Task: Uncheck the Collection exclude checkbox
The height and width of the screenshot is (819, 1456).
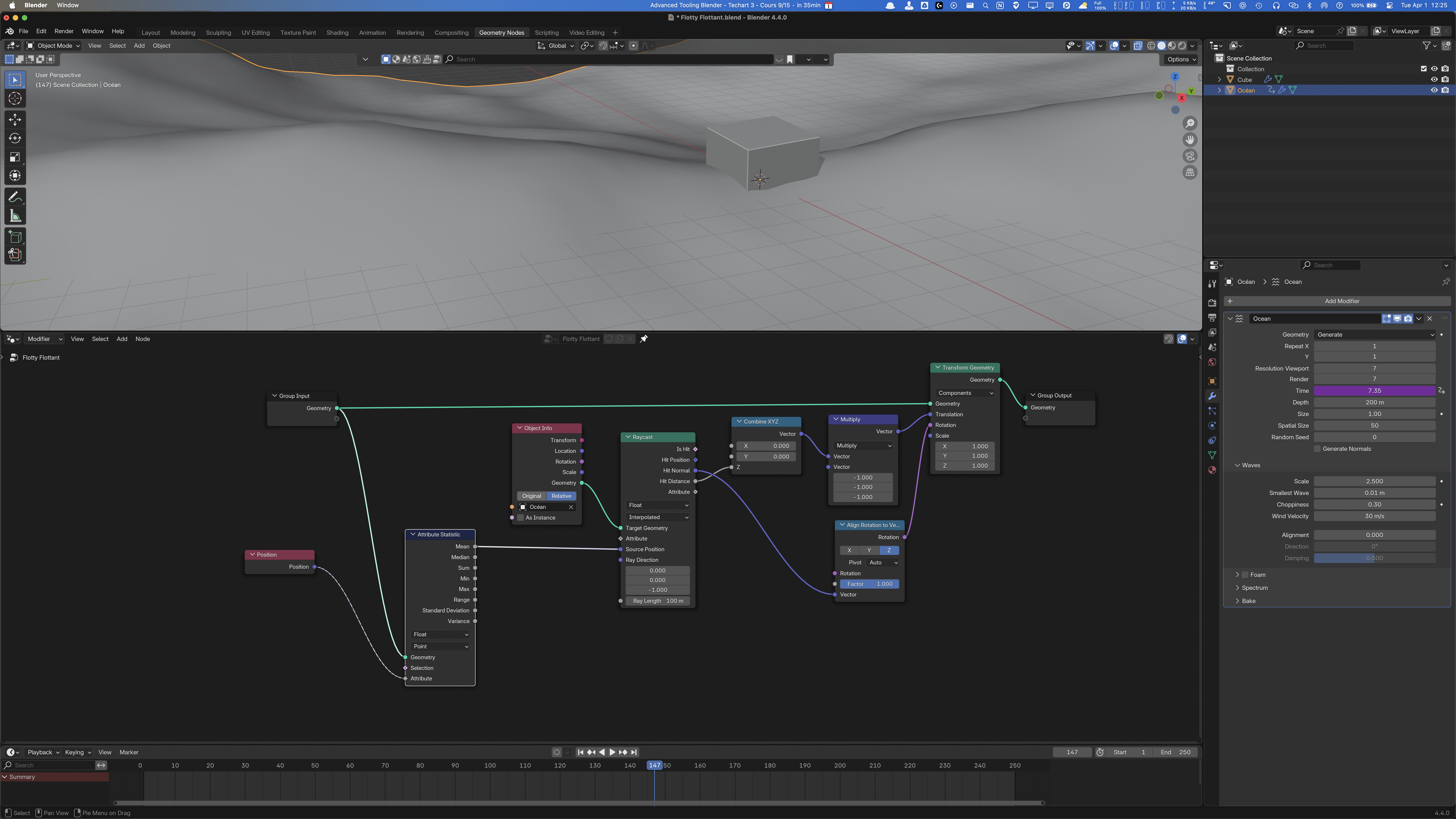Action: tap(1424, 69)
